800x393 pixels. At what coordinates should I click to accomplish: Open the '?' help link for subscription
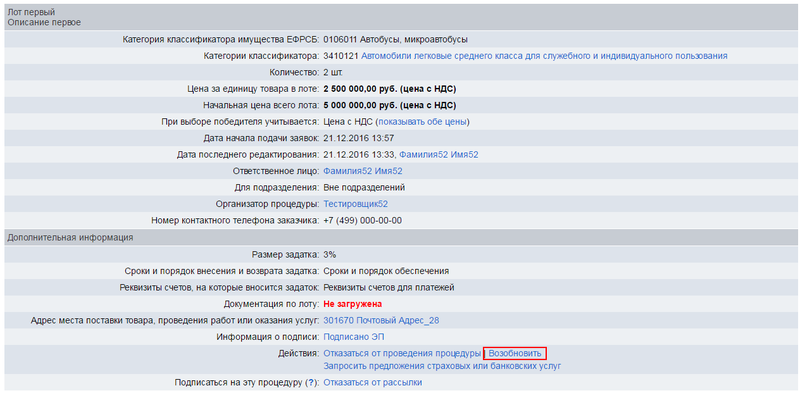click(310, 382)
